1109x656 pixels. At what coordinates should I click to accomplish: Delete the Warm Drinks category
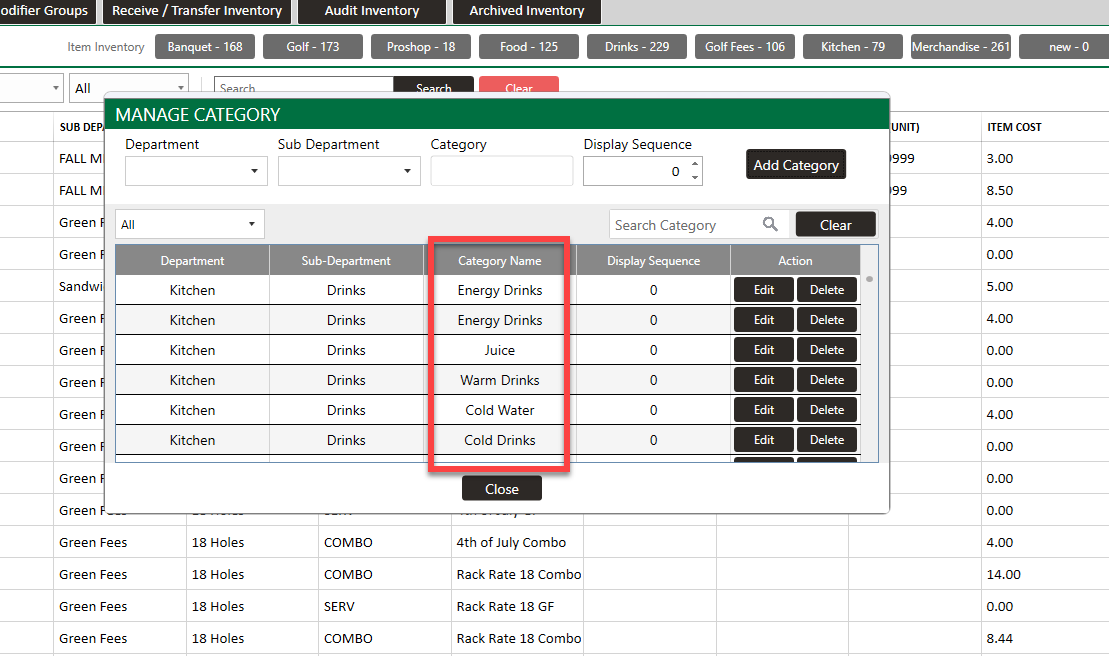827,380
